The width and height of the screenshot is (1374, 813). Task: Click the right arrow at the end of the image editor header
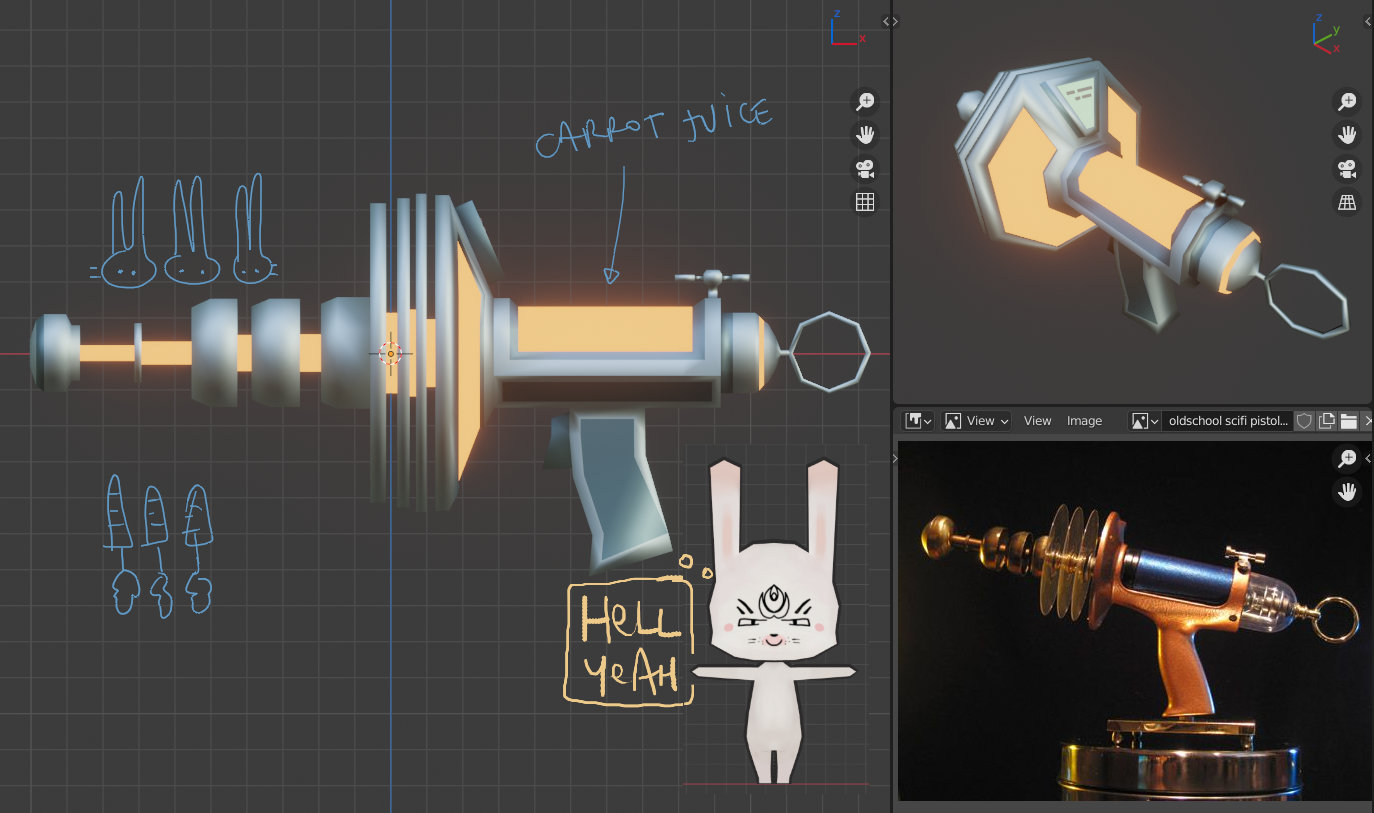[x=1368, y=420]
